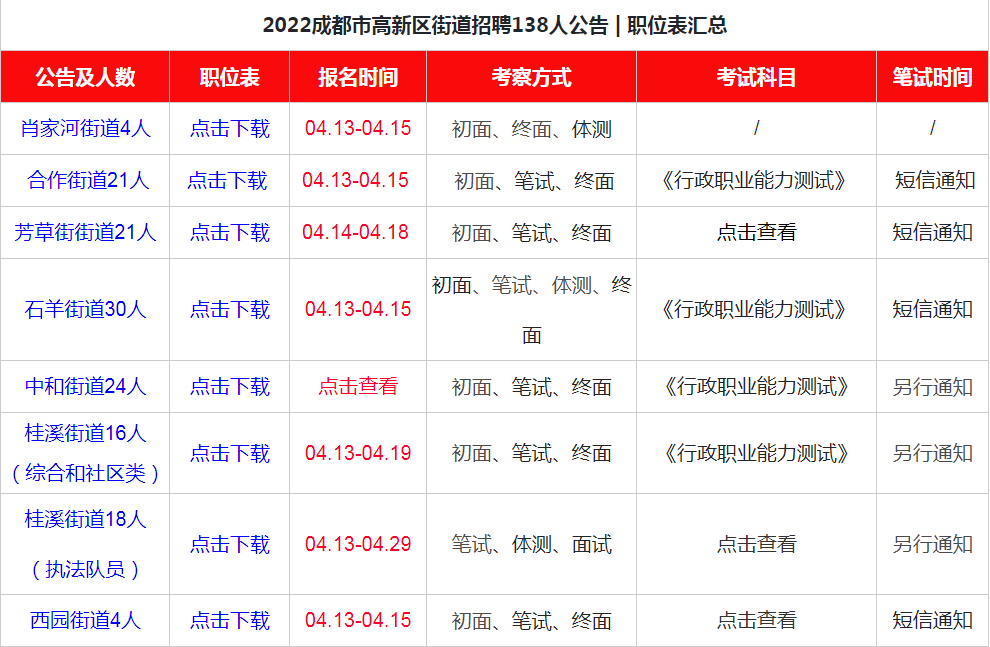
Task: Click 短信通知 in the 西园街道 row
Action: 933,620
